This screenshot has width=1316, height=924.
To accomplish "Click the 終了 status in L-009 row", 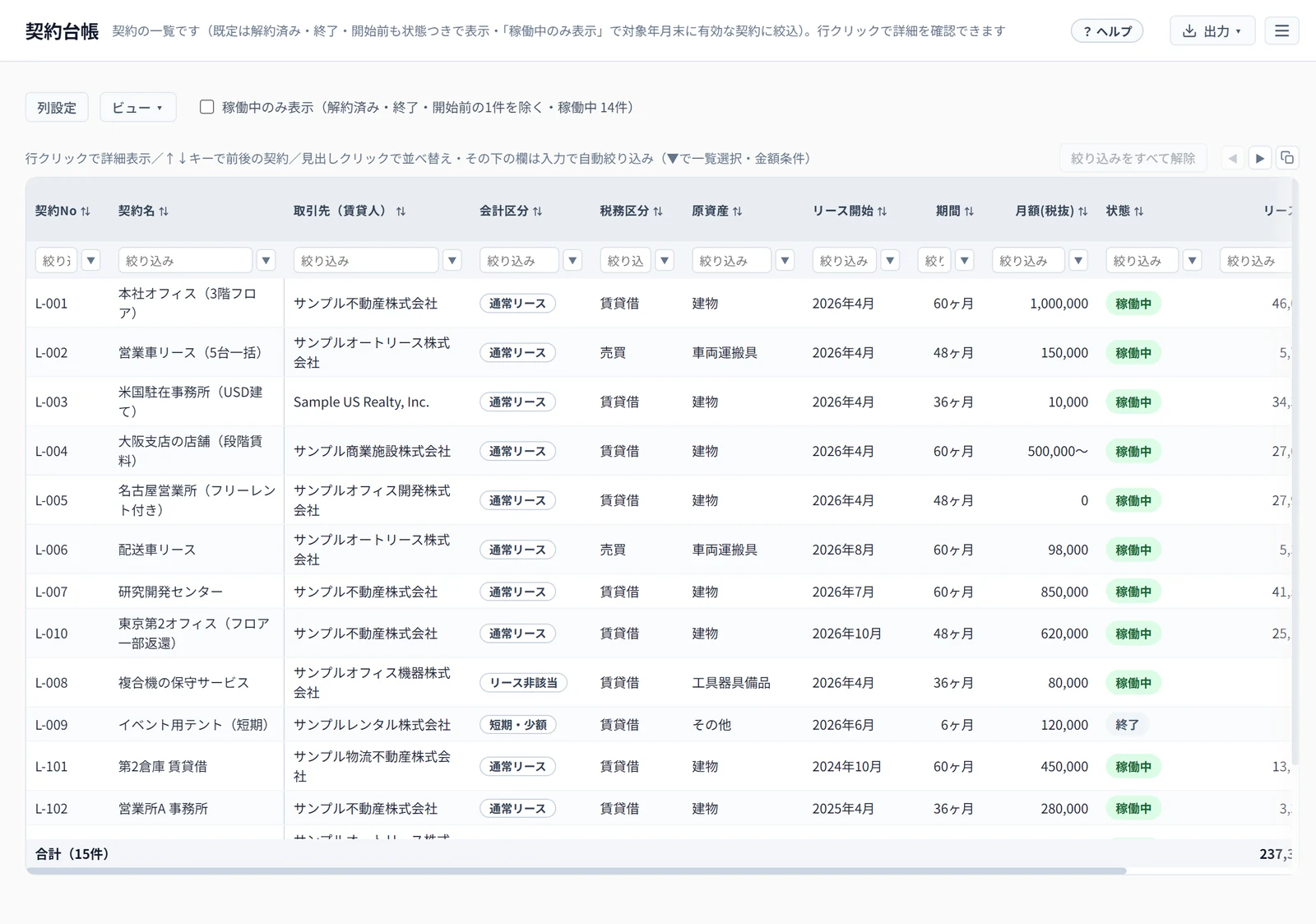I will point(1127,725).
